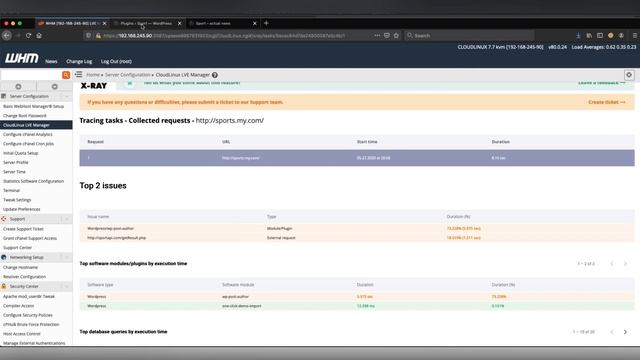Image resolution: width=640 pixels, height=360 pixels.
Task: Click the site security lock icon in address bar
Action: click(x=98, y=36)
